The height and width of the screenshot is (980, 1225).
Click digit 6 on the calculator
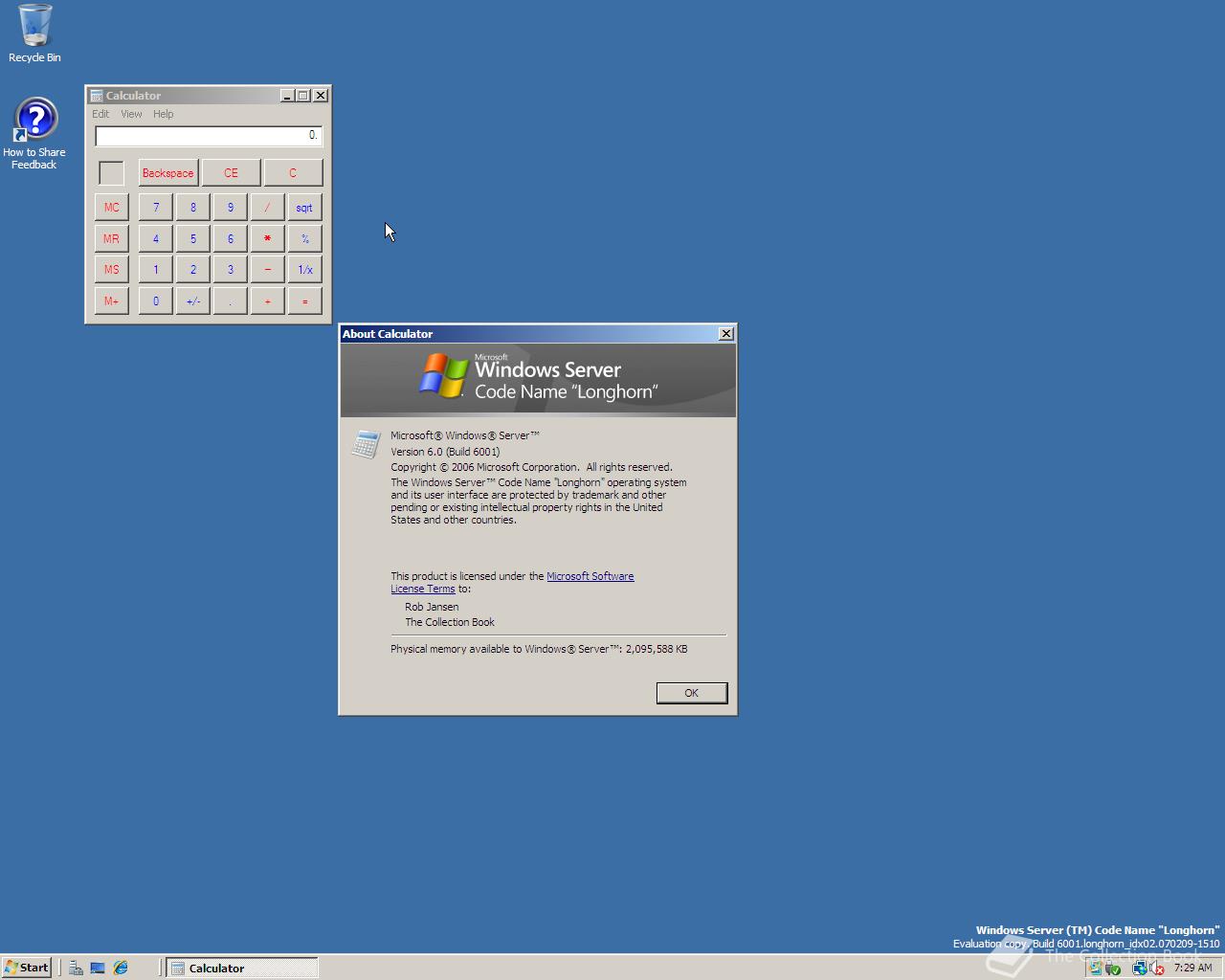(x=231, y=238)
